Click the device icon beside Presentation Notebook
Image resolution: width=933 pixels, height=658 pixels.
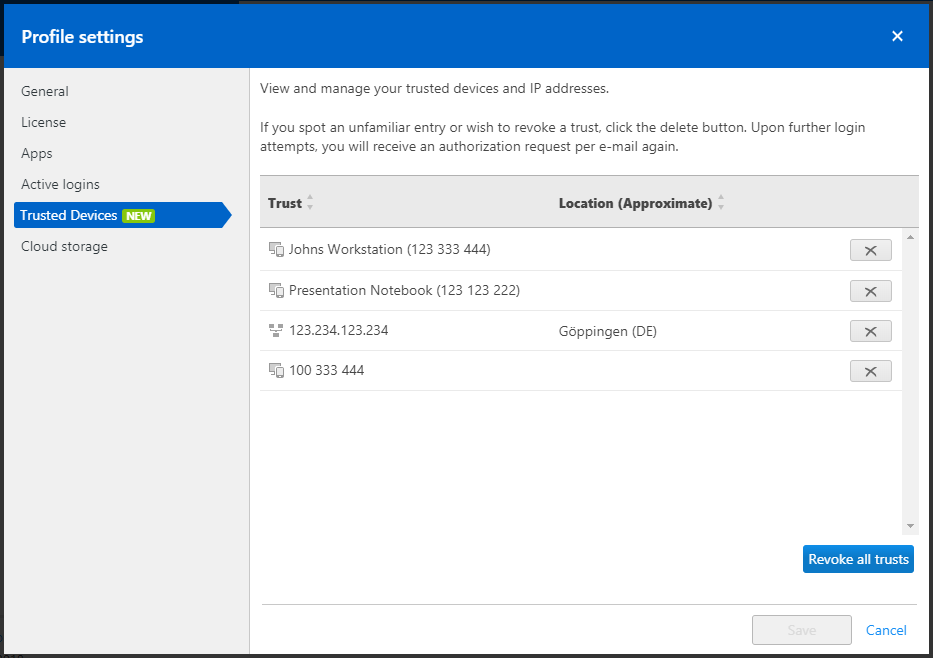click(x=276, y=290)
